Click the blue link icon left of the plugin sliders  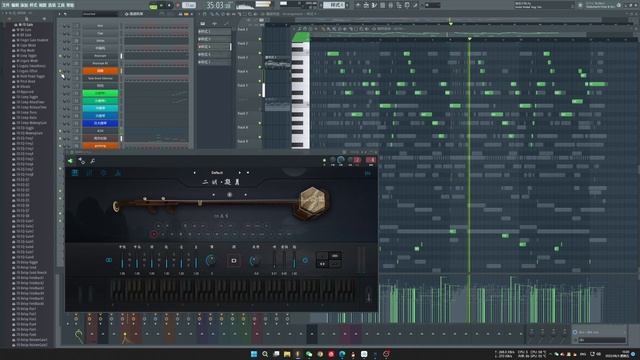point(109,260)
